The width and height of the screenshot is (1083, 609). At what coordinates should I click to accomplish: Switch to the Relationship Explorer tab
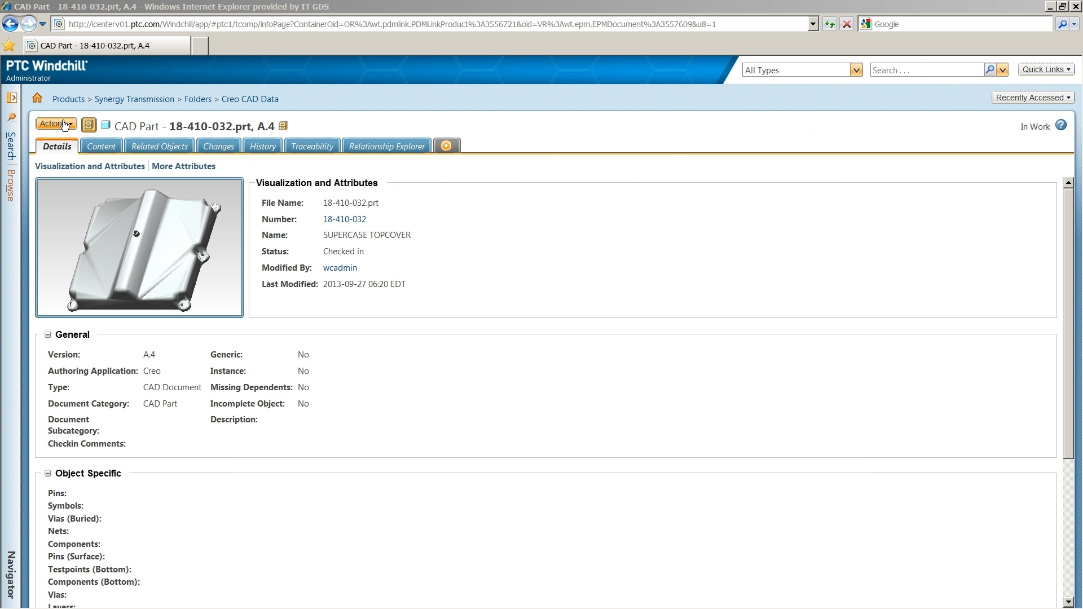[x=387, y=146]
